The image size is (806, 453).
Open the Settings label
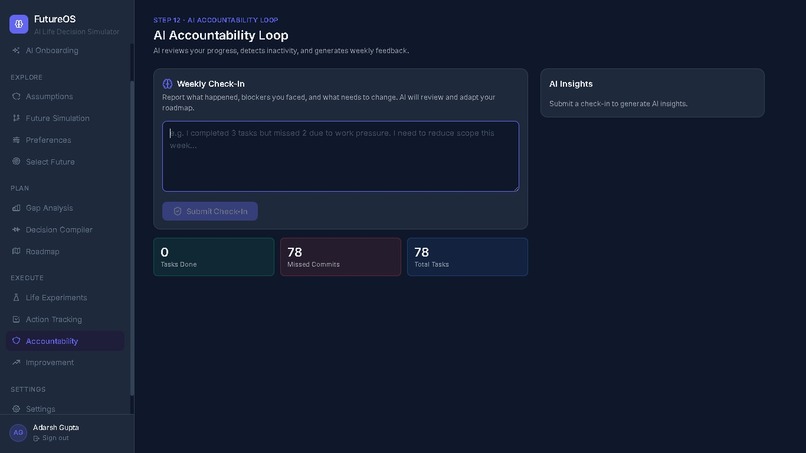click(x=40, y=409)
